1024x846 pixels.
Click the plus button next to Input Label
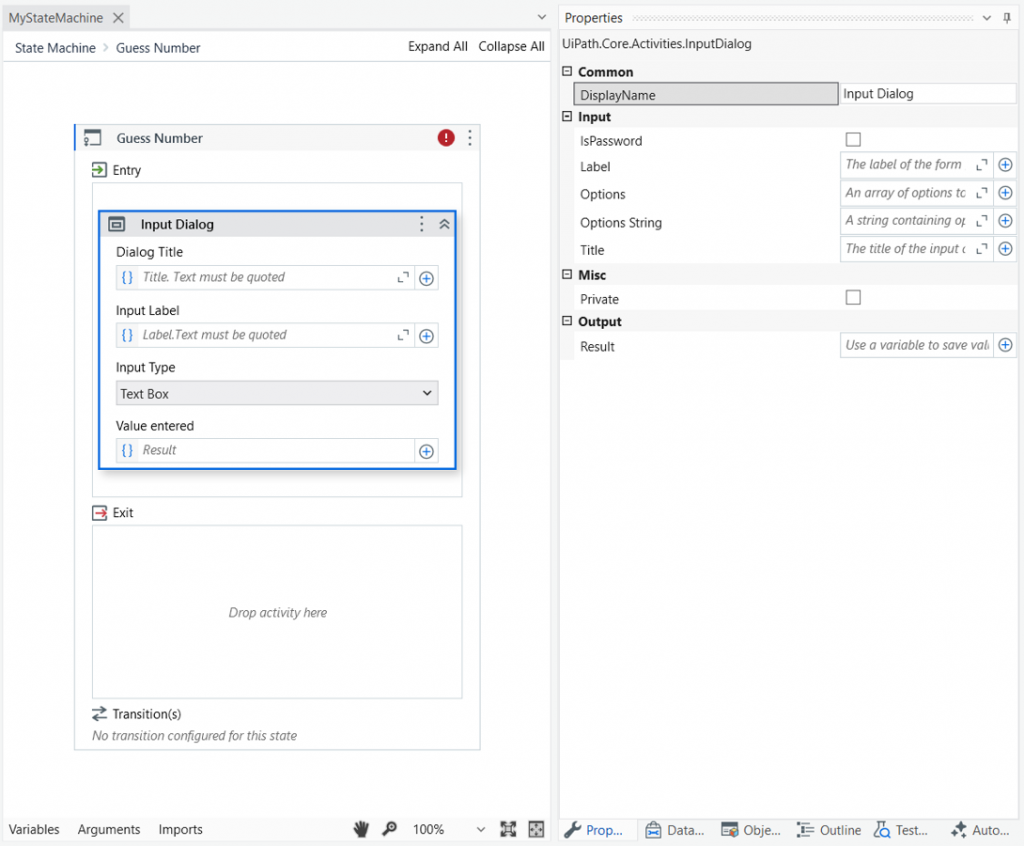(x=426, y=336)
